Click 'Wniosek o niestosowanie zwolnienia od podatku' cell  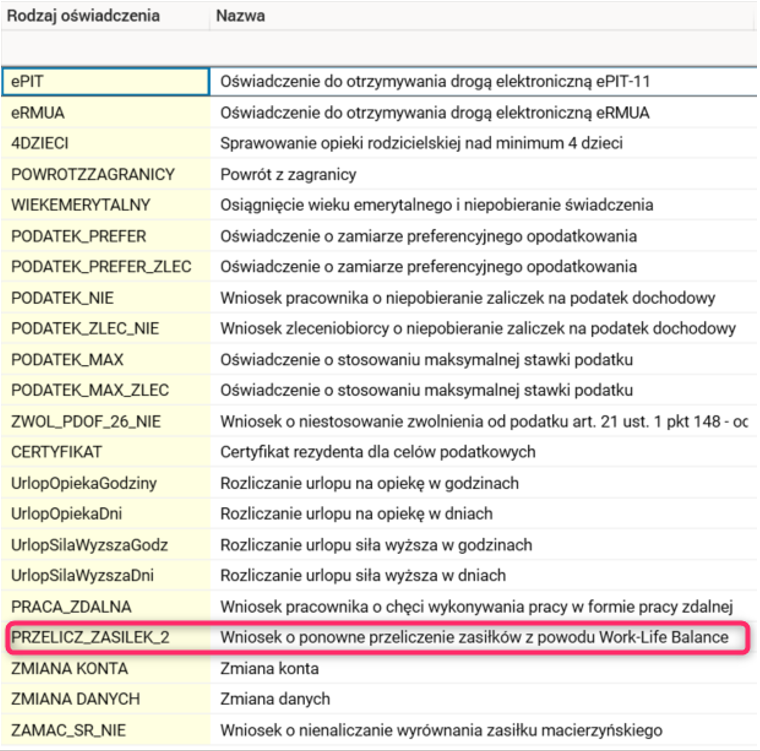point(484,421)
